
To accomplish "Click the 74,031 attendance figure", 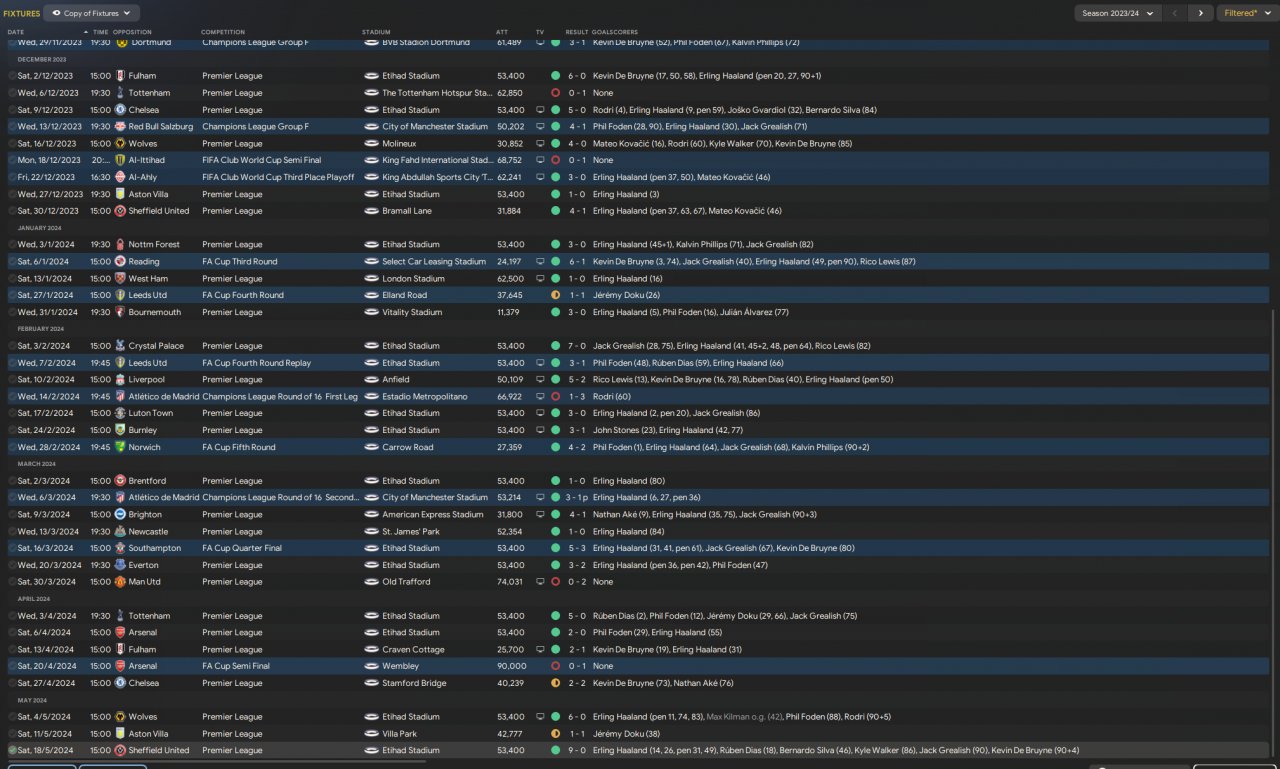I will click(510, 582).
